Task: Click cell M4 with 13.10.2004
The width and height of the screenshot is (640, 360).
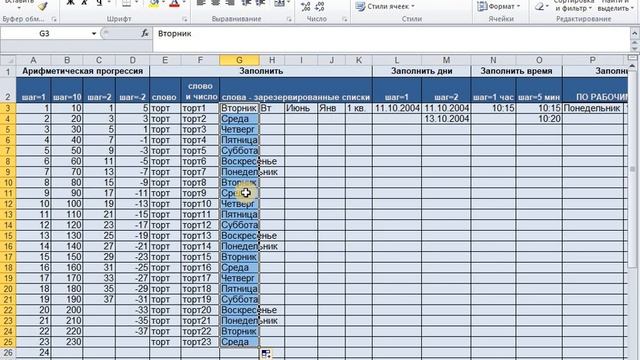Action: (446, 119)
